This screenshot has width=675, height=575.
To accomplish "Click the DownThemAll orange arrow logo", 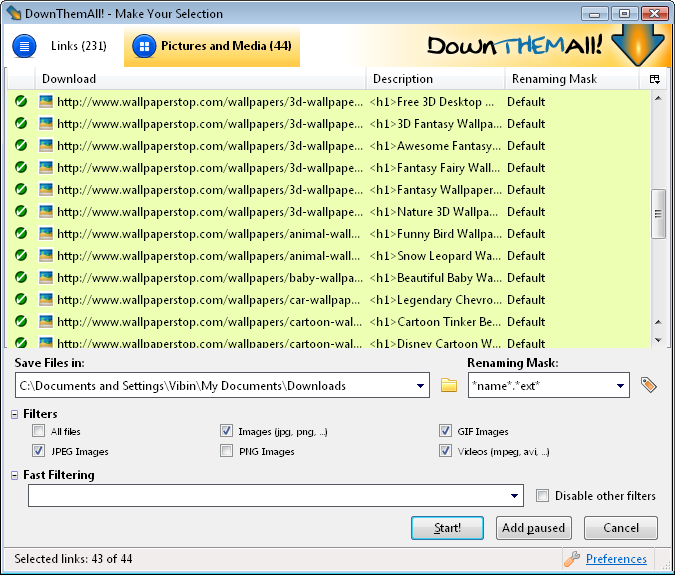I will pos(638,45).
